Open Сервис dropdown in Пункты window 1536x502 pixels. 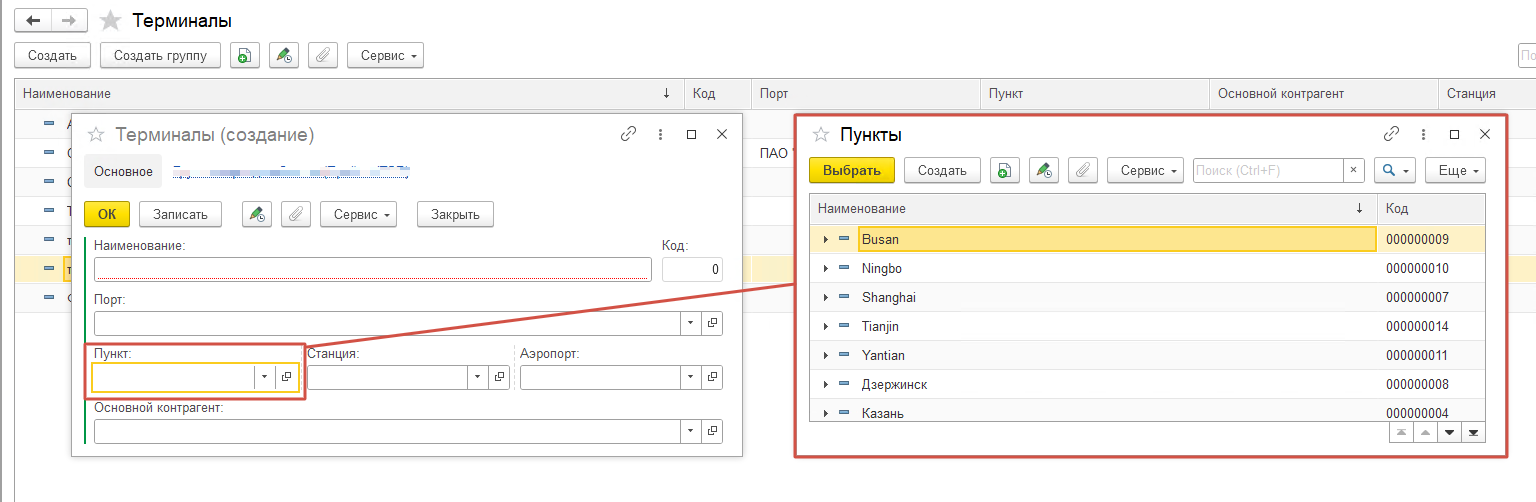[1145, 171]
